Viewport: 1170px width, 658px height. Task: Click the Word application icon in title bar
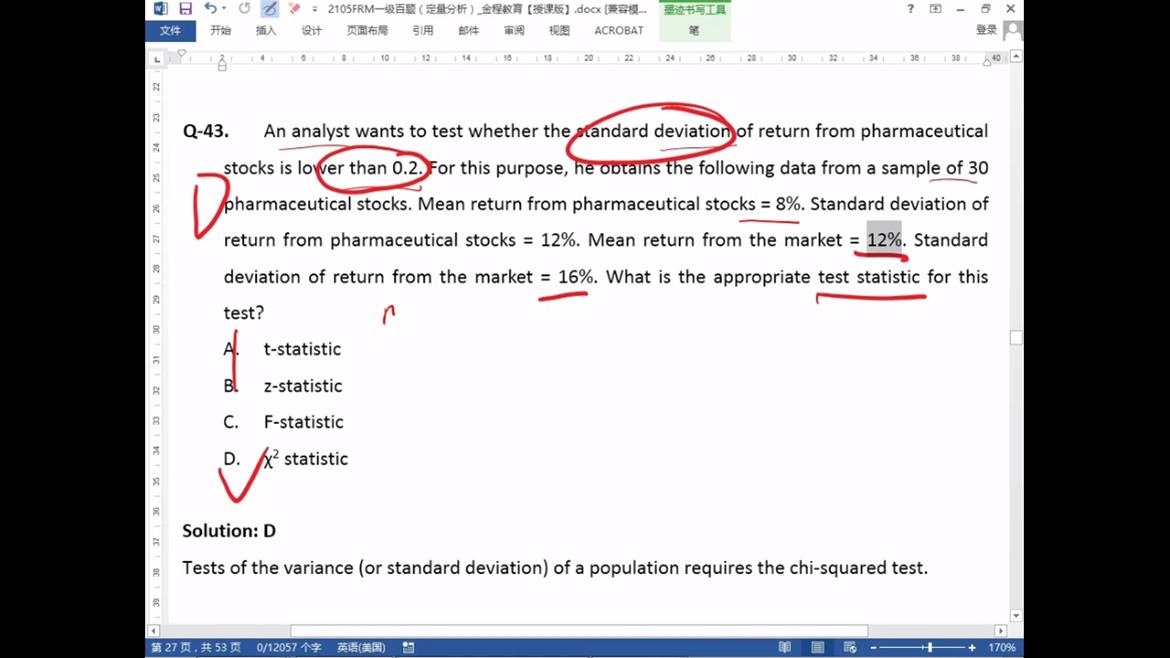[x=160, y=9]
